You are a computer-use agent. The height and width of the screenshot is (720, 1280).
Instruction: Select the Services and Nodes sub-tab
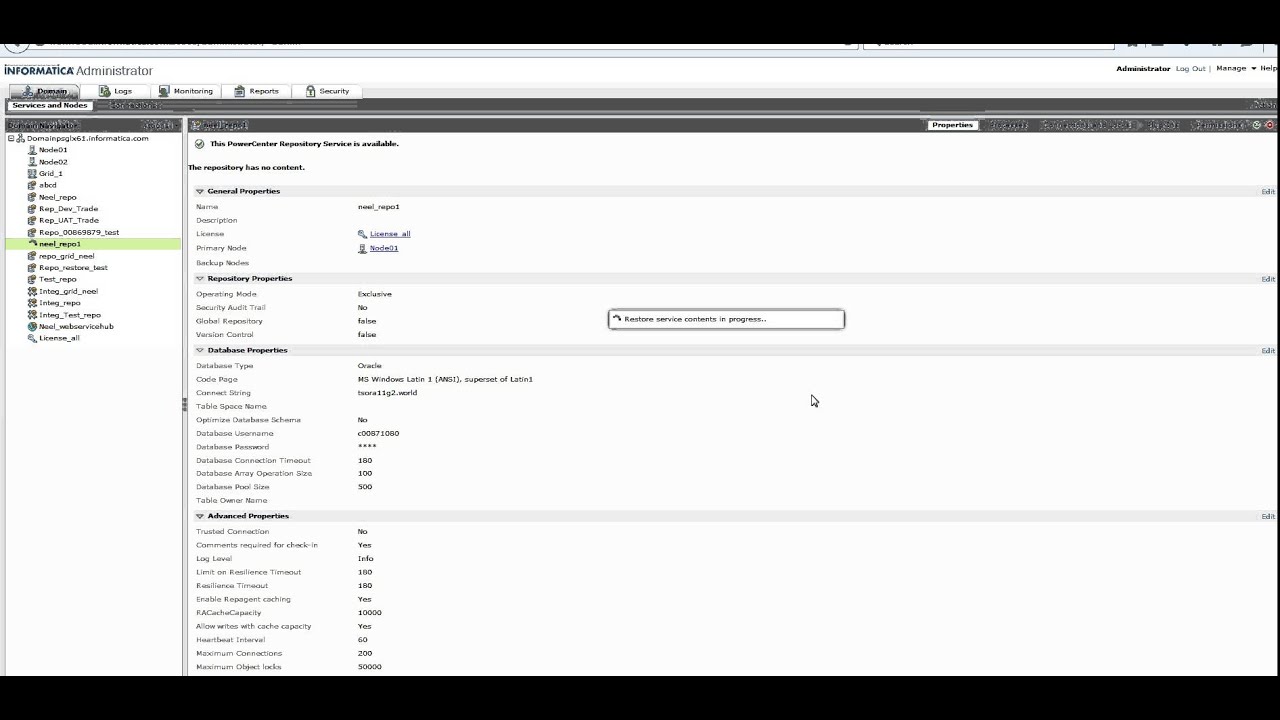coord(50,105)
